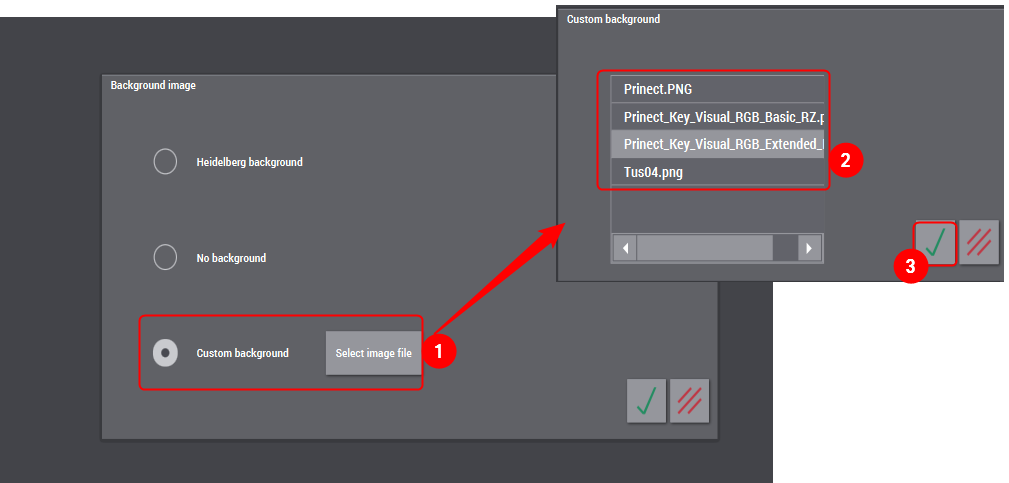
Task: Cancel the Background image dialog with red stripes
Action: tap(690, 400)
